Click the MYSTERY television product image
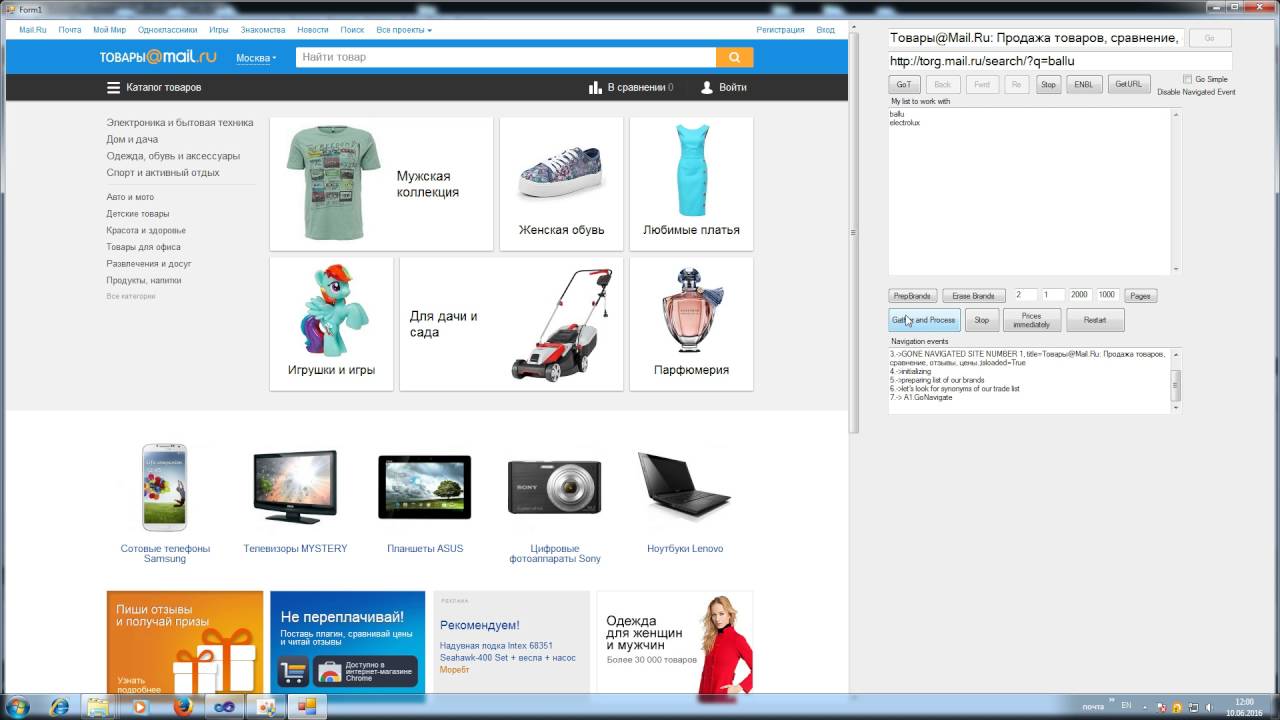 [295, 487]
